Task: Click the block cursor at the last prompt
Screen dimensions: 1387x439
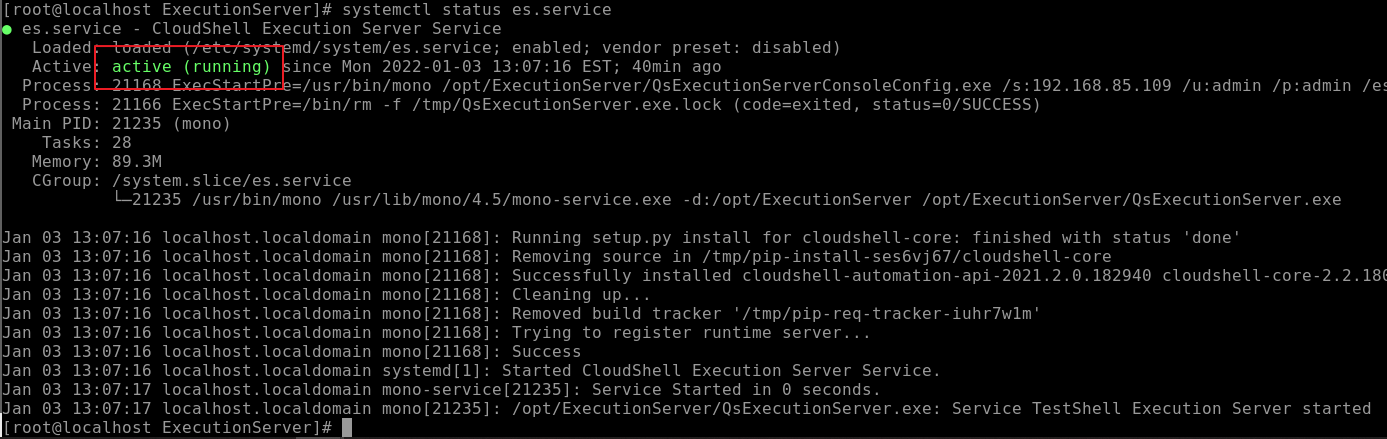Action: [x=347, y=428]
